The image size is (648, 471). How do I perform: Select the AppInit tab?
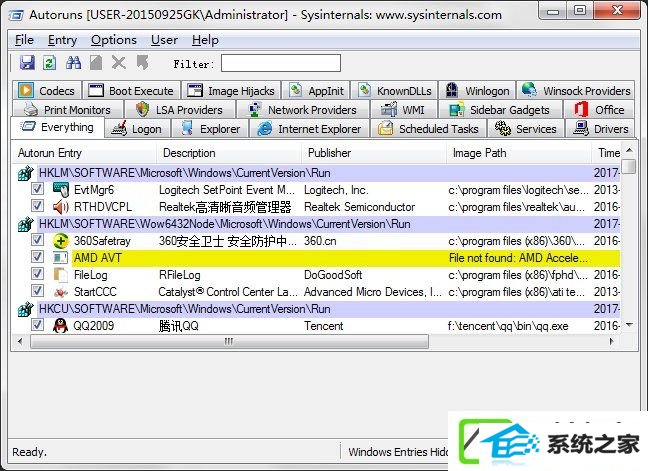[317, 90]
